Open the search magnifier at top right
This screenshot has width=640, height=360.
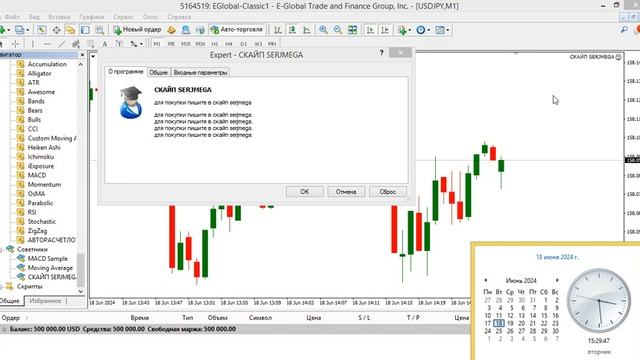624,30
